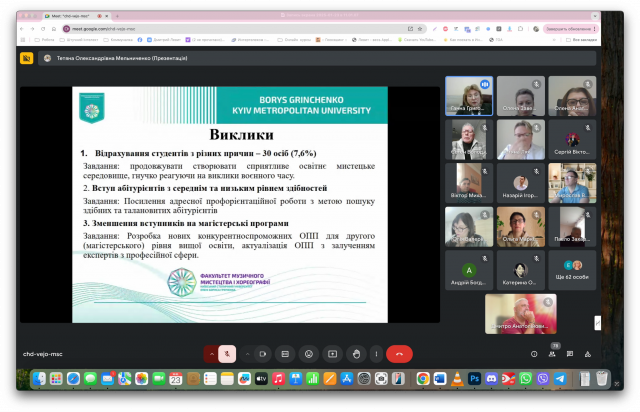The width and height of the screenshot is (640, 412).
Task: Open the emoji reactions picker
Action: (x=308, y=353)
